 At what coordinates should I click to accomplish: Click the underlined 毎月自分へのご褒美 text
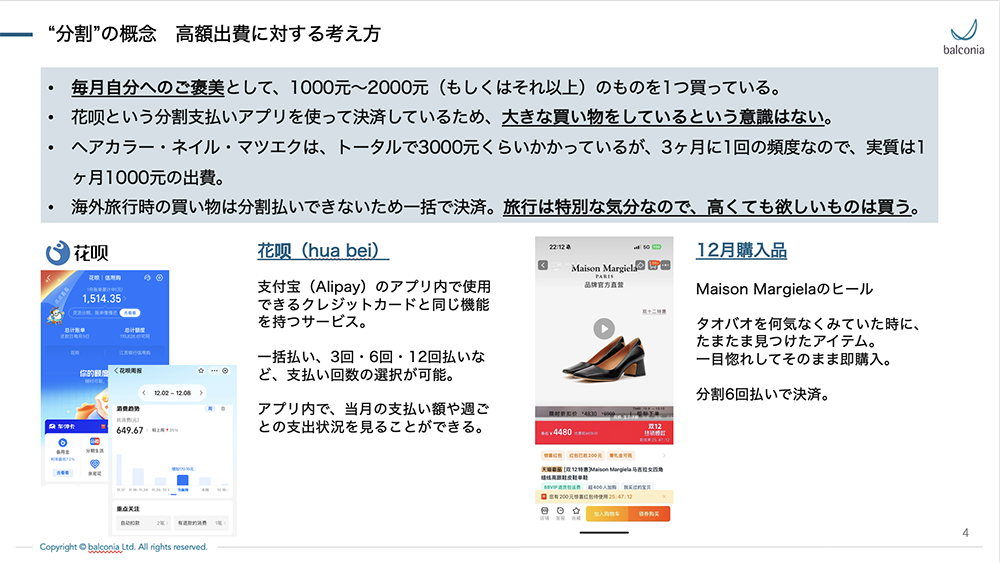click(147, 87)
